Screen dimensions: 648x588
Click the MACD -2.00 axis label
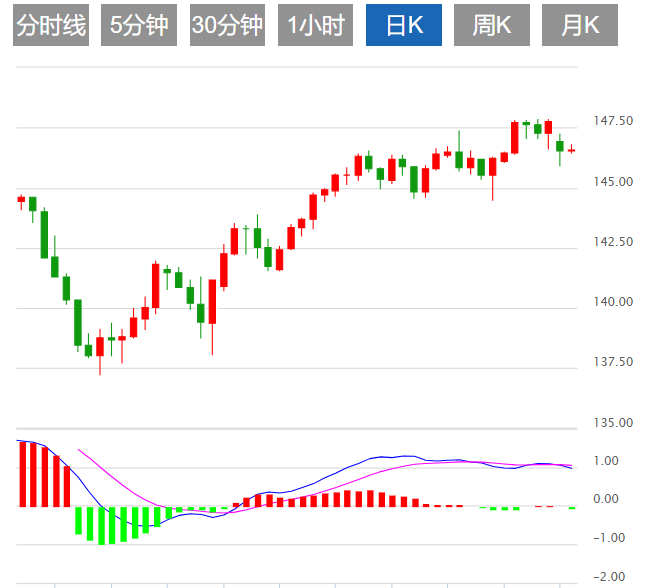click(609, 576)
